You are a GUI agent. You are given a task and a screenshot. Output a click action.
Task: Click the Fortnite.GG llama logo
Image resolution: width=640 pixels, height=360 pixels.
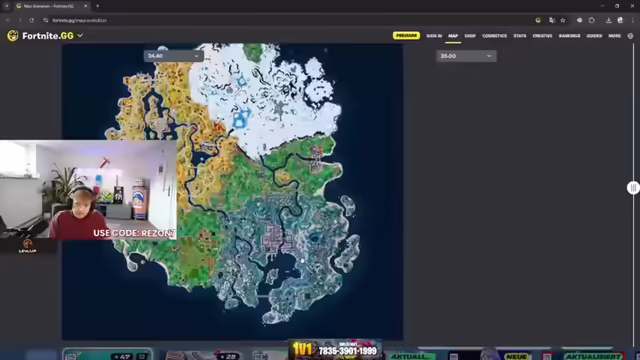coord(13,36)
